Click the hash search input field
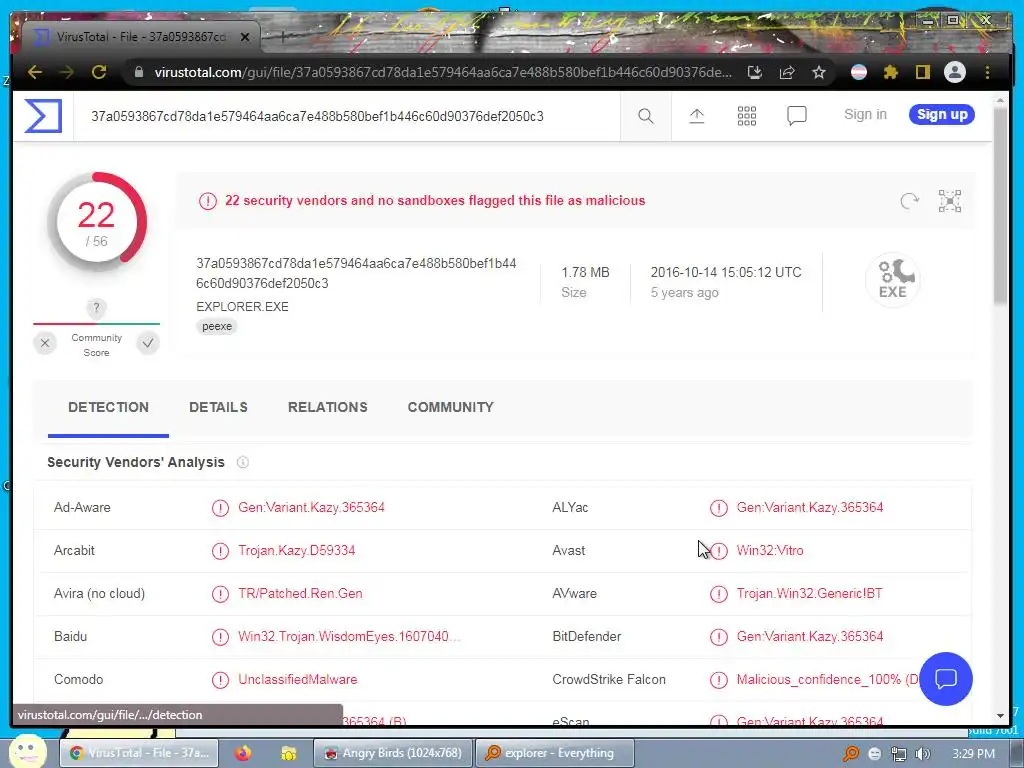Screen dimensions: 1024x768 click(346, 116)
